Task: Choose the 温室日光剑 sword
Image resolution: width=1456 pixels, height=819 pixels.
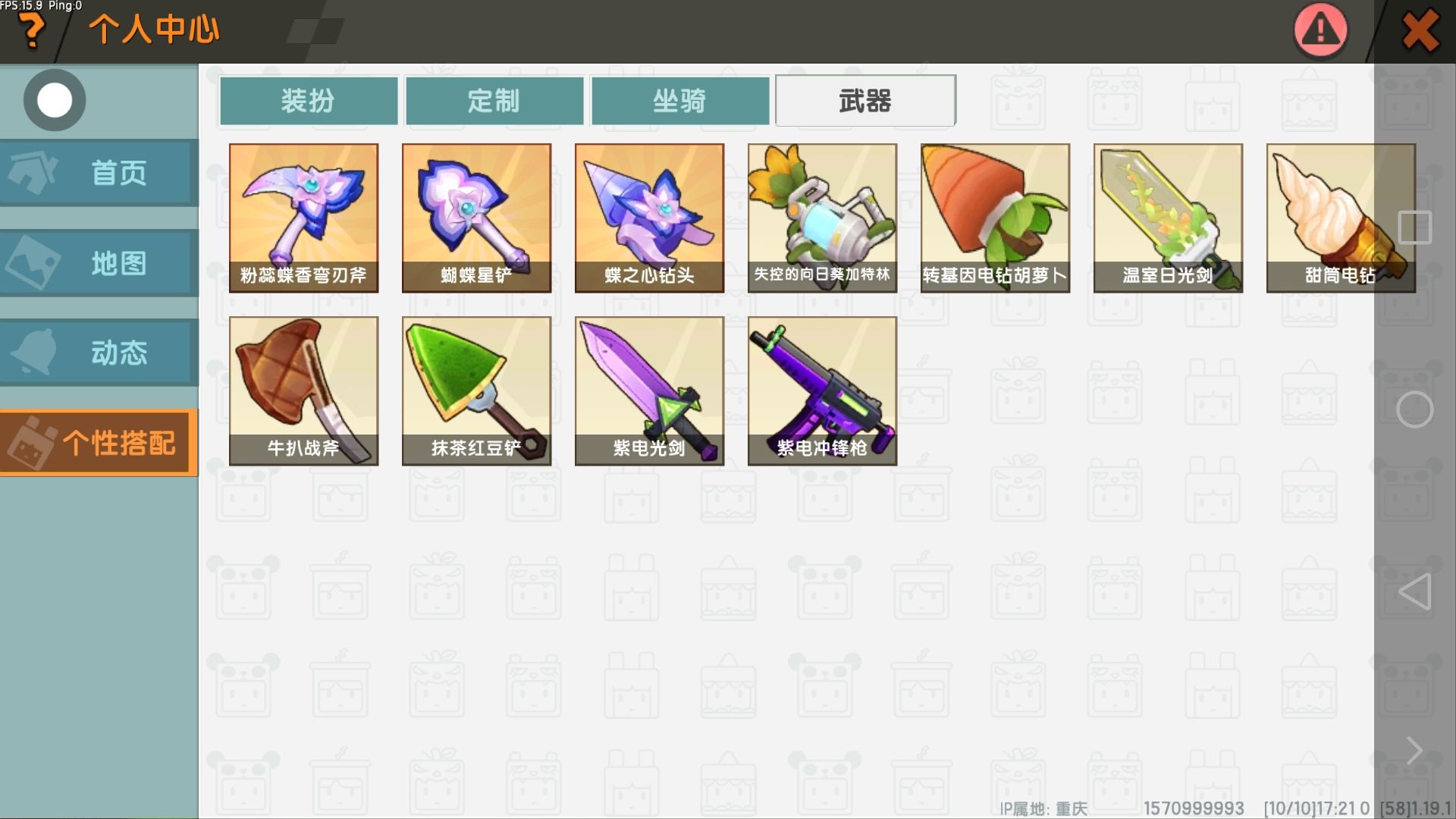Action: click(x=1168, y=218)
